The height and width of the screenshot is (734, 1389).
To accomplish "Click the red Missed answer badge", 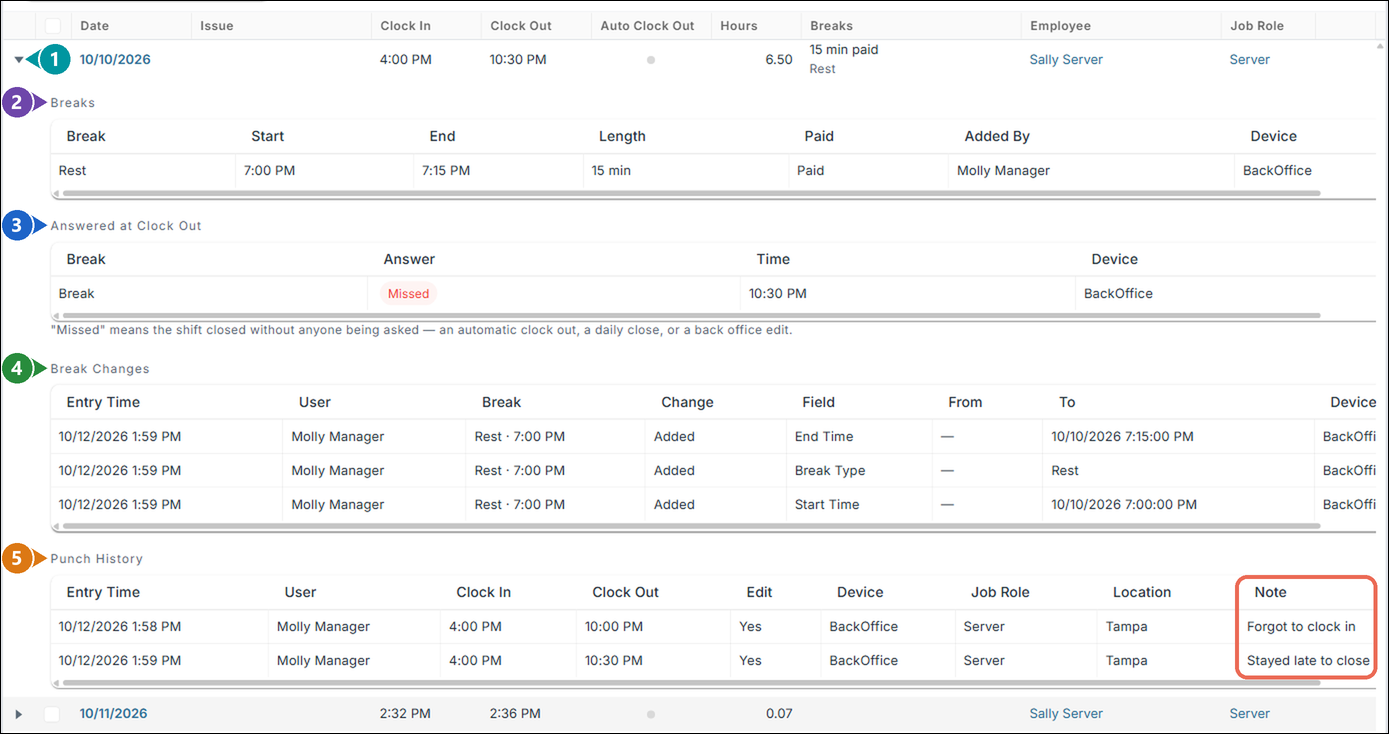I will 408,294.
